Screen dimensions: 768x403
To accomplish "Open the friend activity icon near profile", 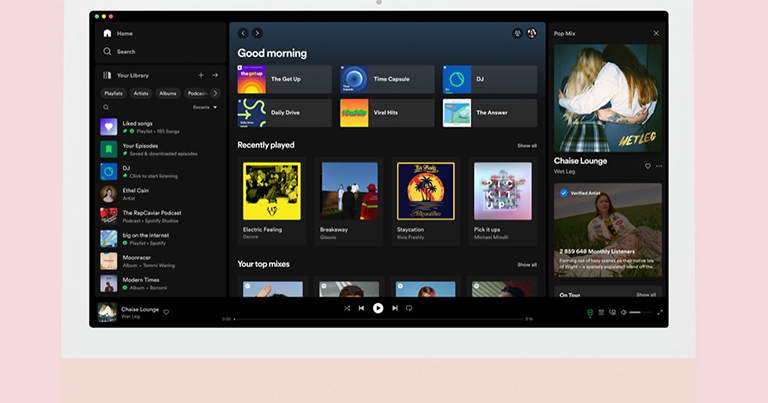I will click(517, 33).
